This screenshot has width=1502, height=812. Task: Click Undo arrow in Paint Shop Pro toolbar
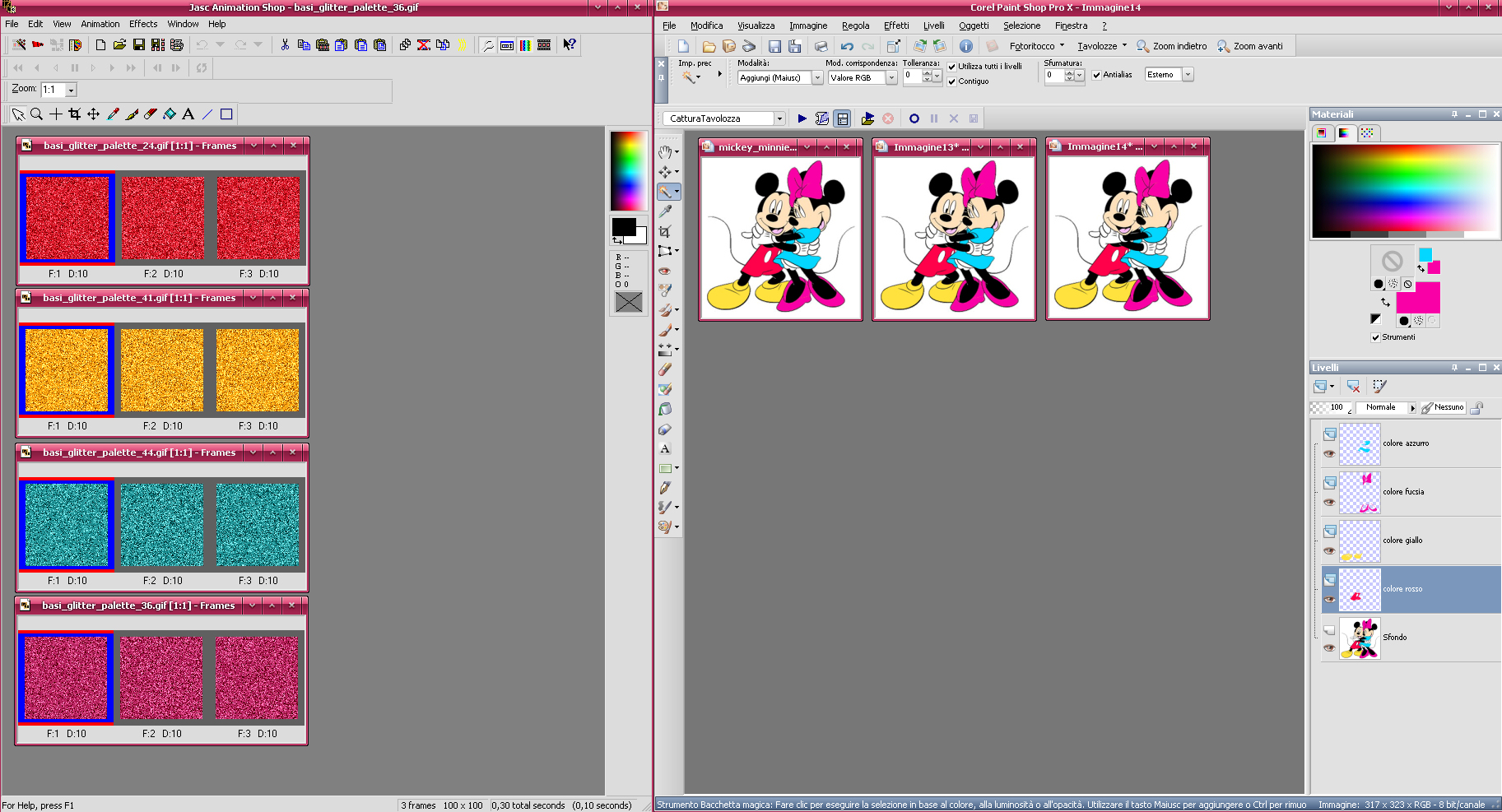847,46
